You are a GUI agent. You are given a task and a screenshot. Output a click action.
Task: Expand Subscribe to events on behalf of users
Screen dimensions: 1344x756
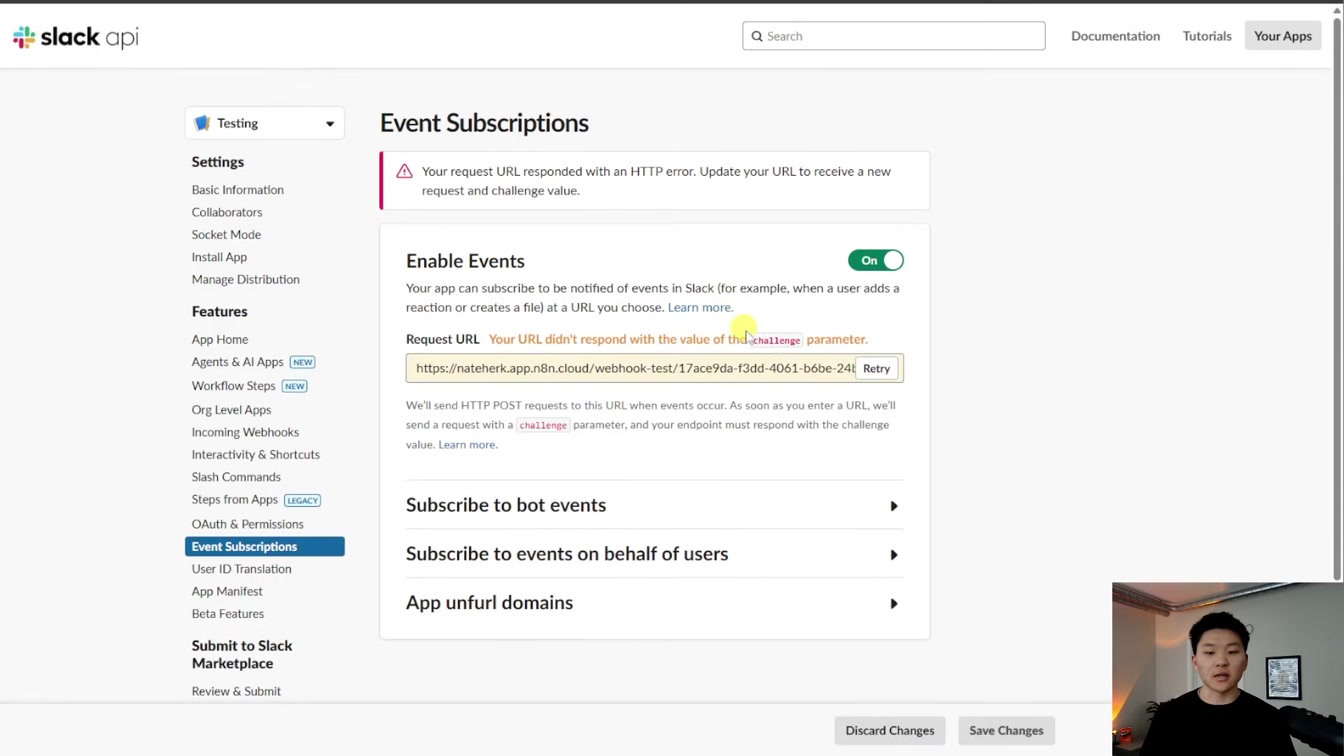pos(654,554)
